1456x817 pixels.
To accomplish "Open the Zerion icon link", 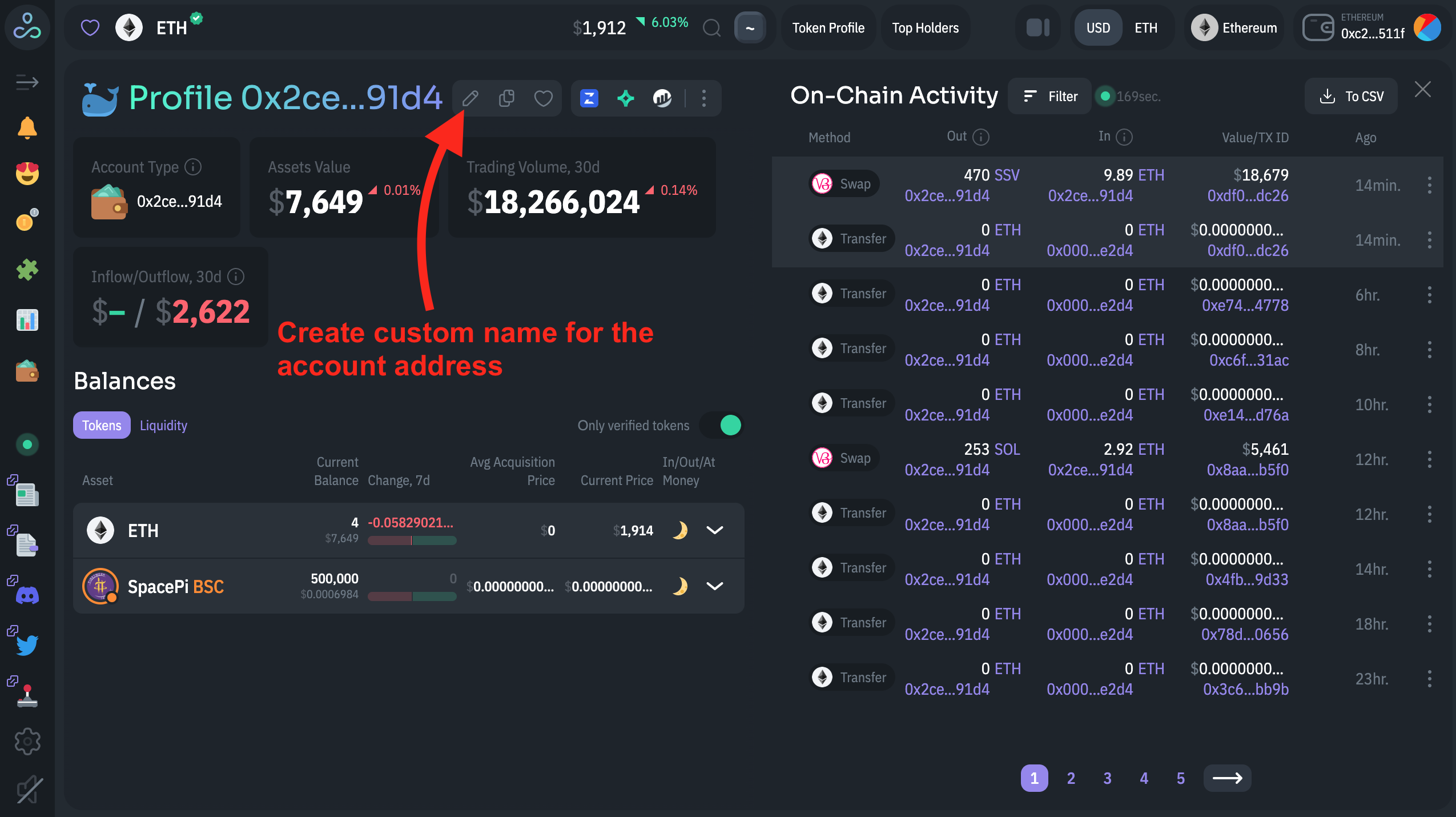I will pos(589,98).
